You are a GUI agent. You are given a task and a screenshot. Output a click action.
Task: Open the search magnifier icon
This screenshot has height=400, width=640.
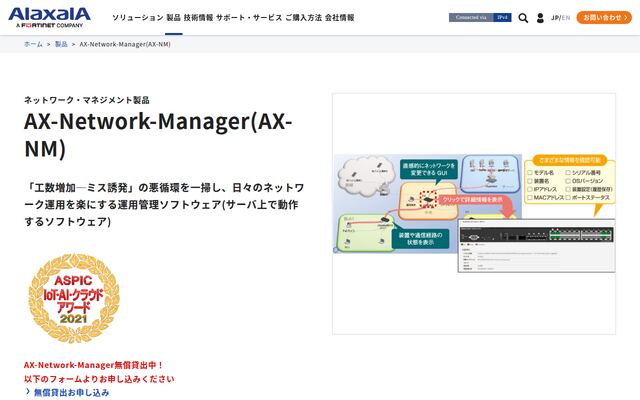coord(523,18)
